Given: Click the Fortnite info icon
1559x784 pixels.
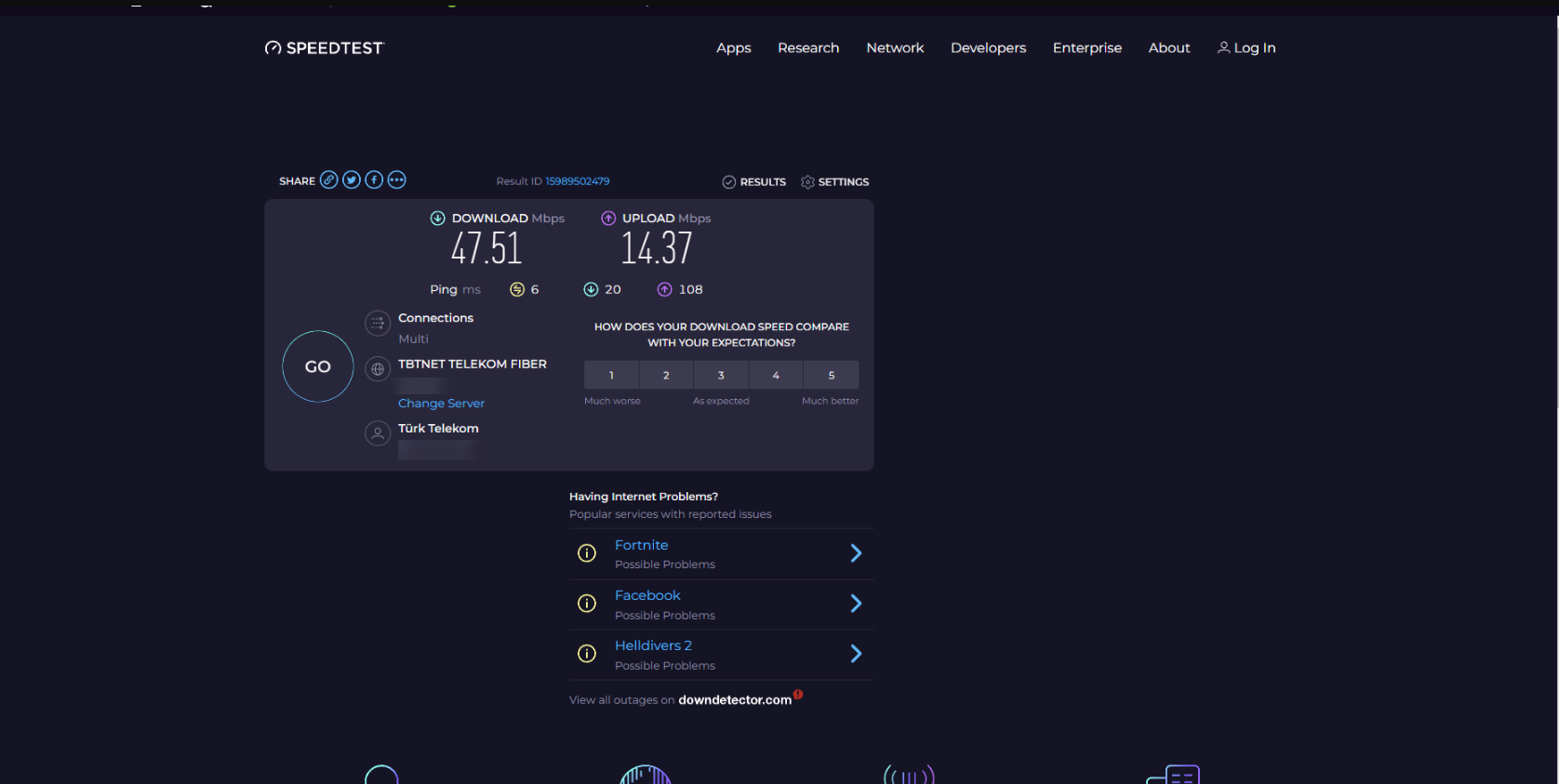Looking at the screenshot, I should click(x=587, y=553).
